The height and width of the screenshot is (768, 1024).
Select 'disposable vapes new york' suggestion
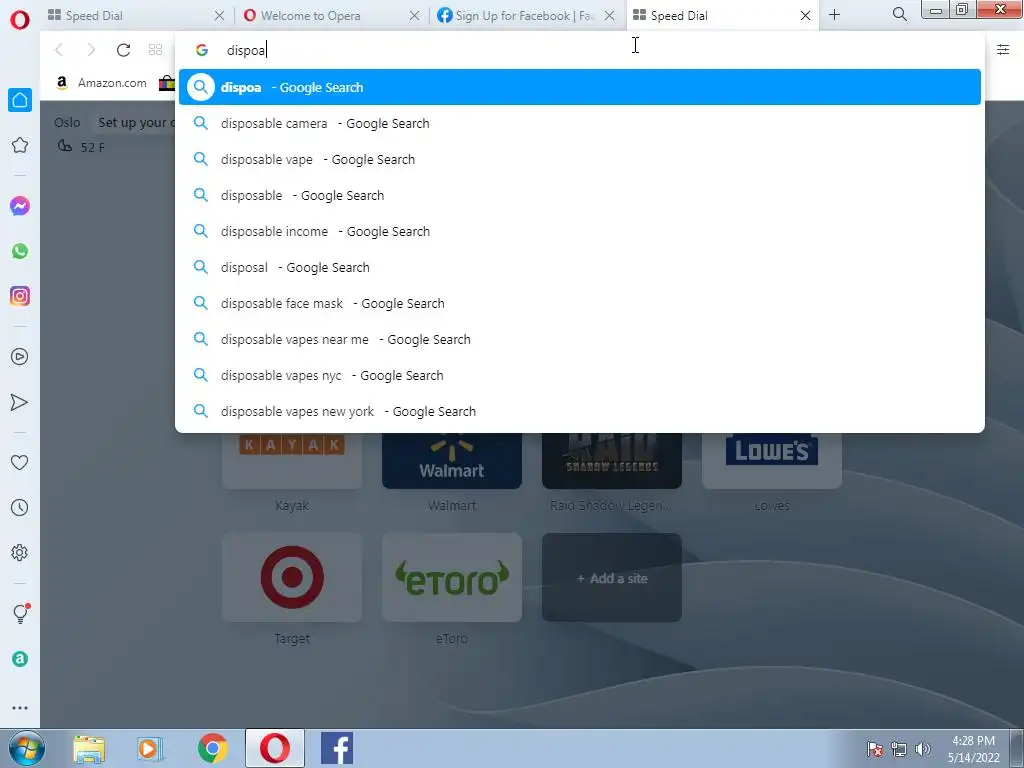point(580,411)
